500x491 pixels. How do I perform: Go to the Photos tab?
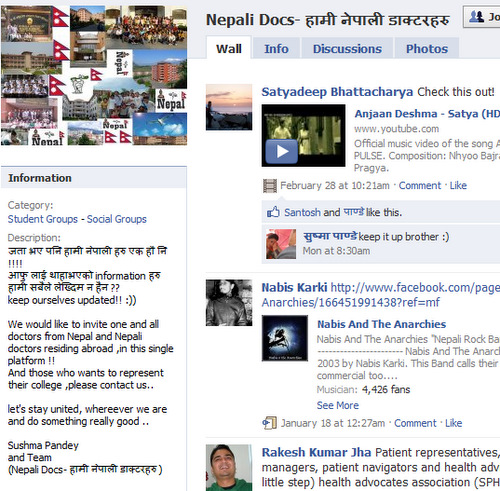(427, 49)
